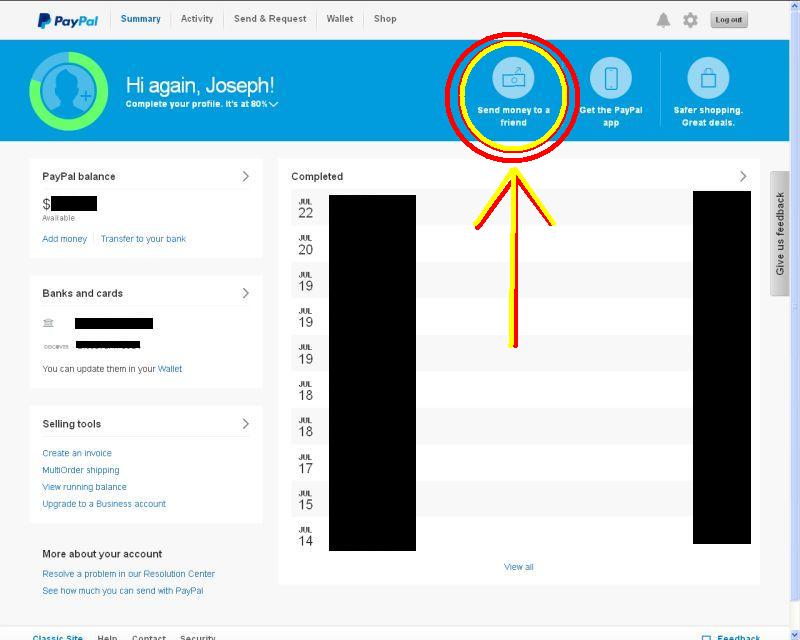Open the Summary tab

[140, 19]
